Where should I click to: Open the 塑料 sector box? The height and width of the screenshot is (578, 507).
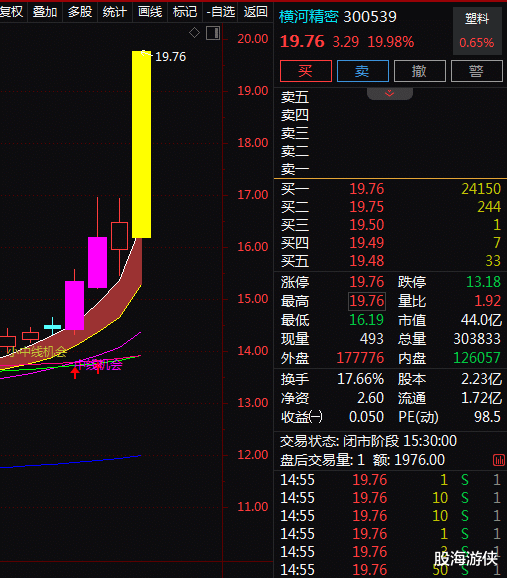click(x=477, y=31)
